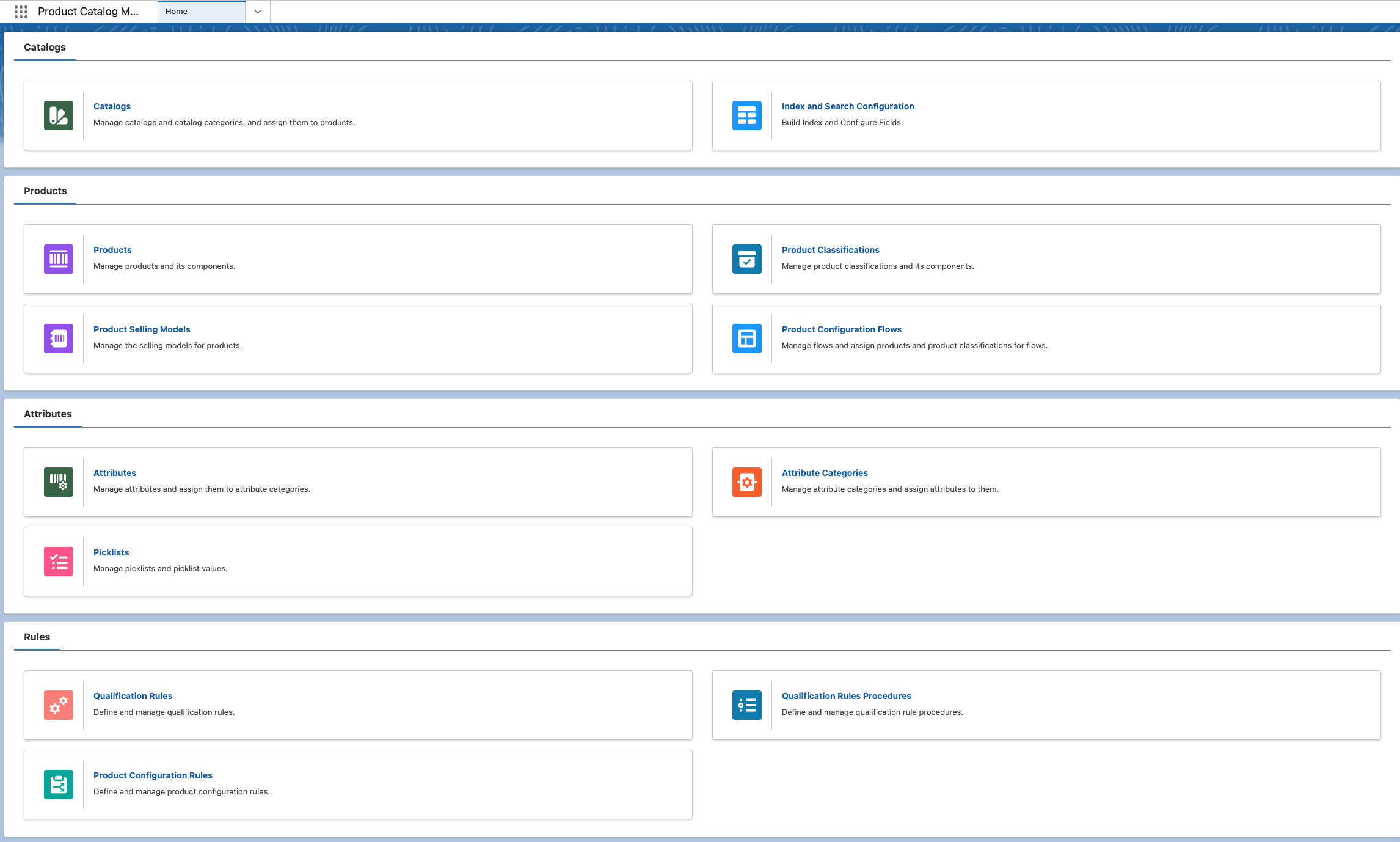Open the Catalogs link
Image resolution: width=1400 pixels, height=842 pixels.
[x=112, y=106]
